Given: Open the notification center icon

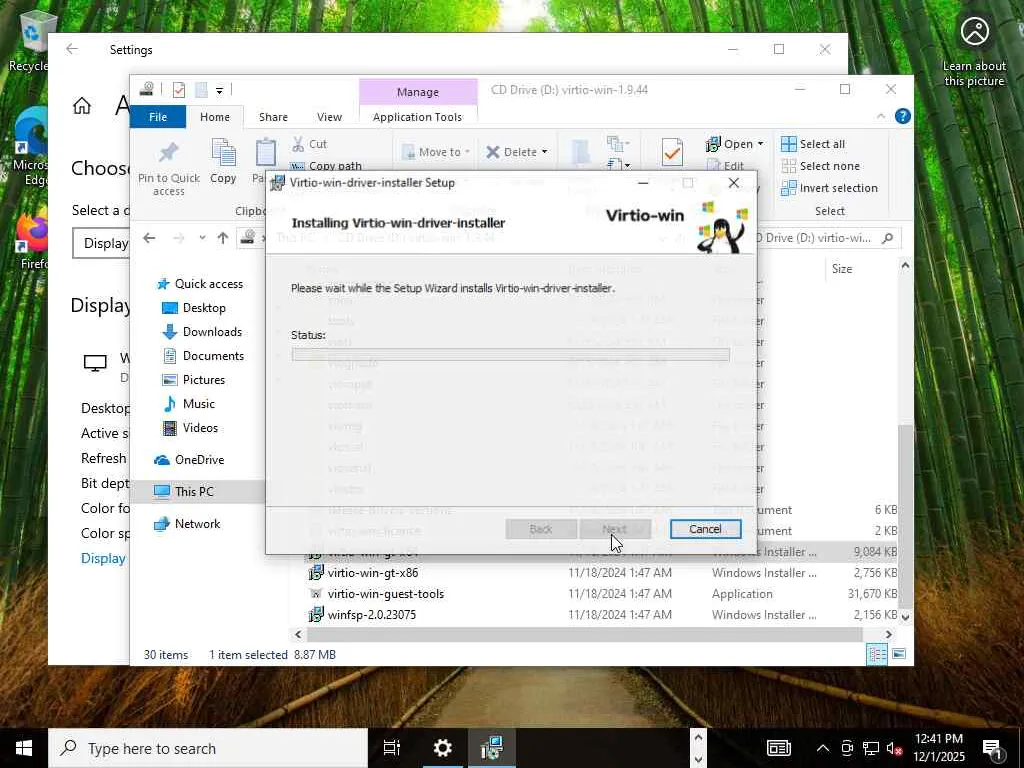Looking at the screenshot, I should [x=993, y=748].
